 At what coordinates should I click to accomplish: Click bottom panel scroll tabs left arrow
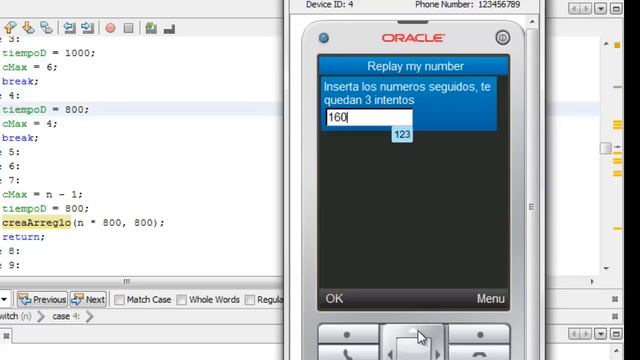tap(574, 333)
